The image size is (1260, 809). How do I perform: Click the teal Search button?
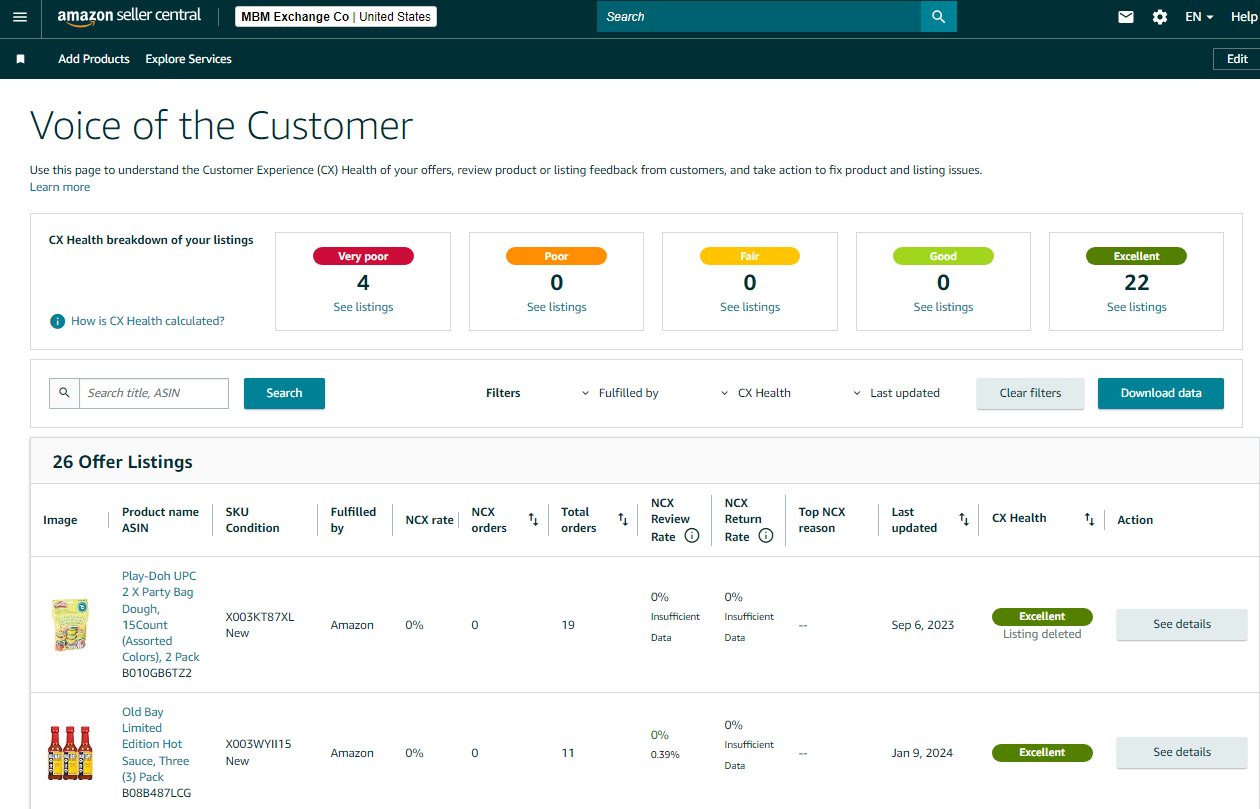284,393
